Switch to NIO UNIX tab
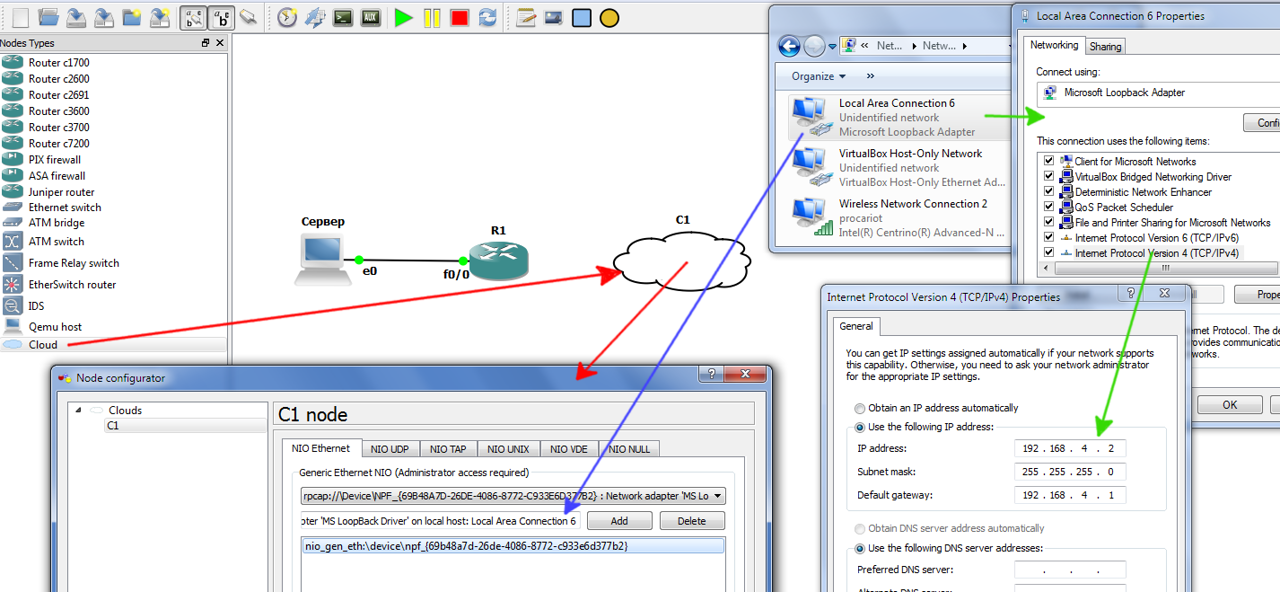The height and width of the screenshot is (592, 1280). pos(510,449)
